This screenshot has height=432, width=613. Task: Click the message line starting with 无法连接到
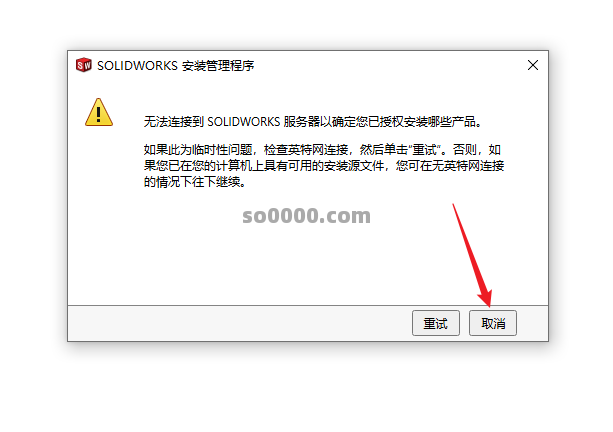coord(313,122)
